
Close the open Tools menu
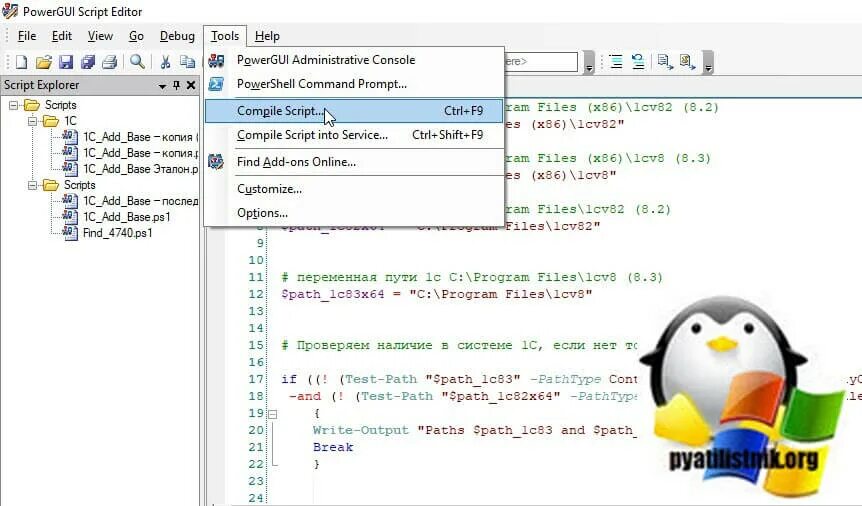click(x=225, y=36)
